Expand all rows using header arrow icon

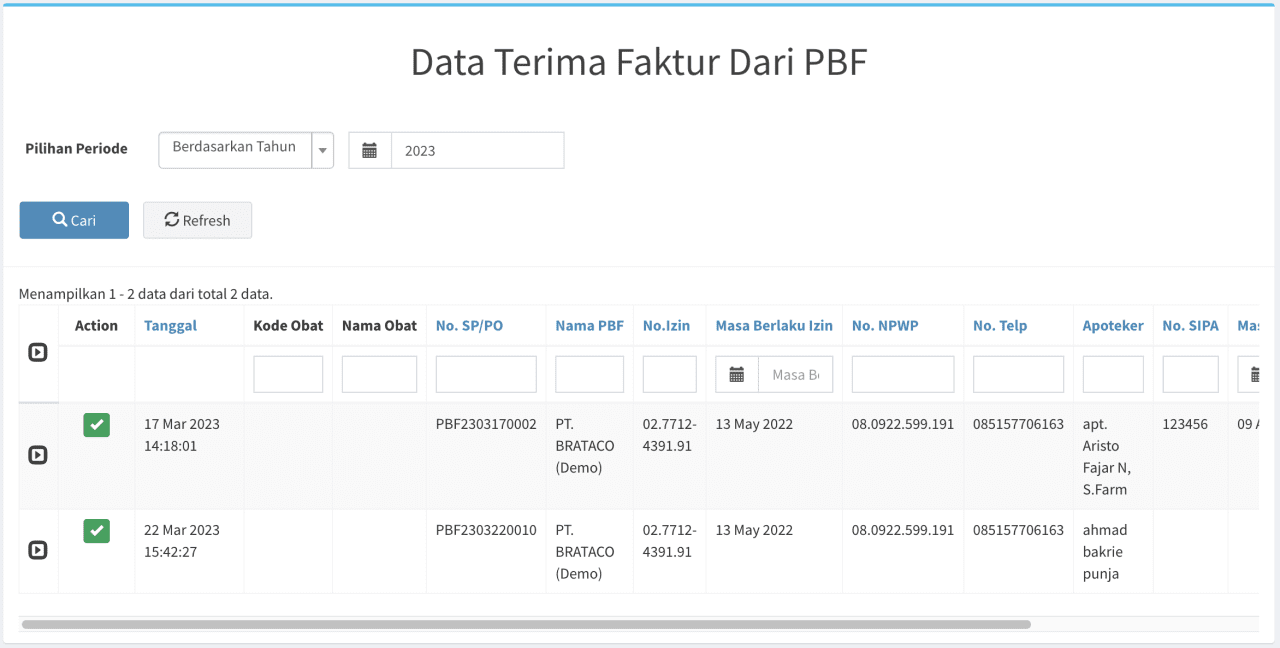pos(38,352)
